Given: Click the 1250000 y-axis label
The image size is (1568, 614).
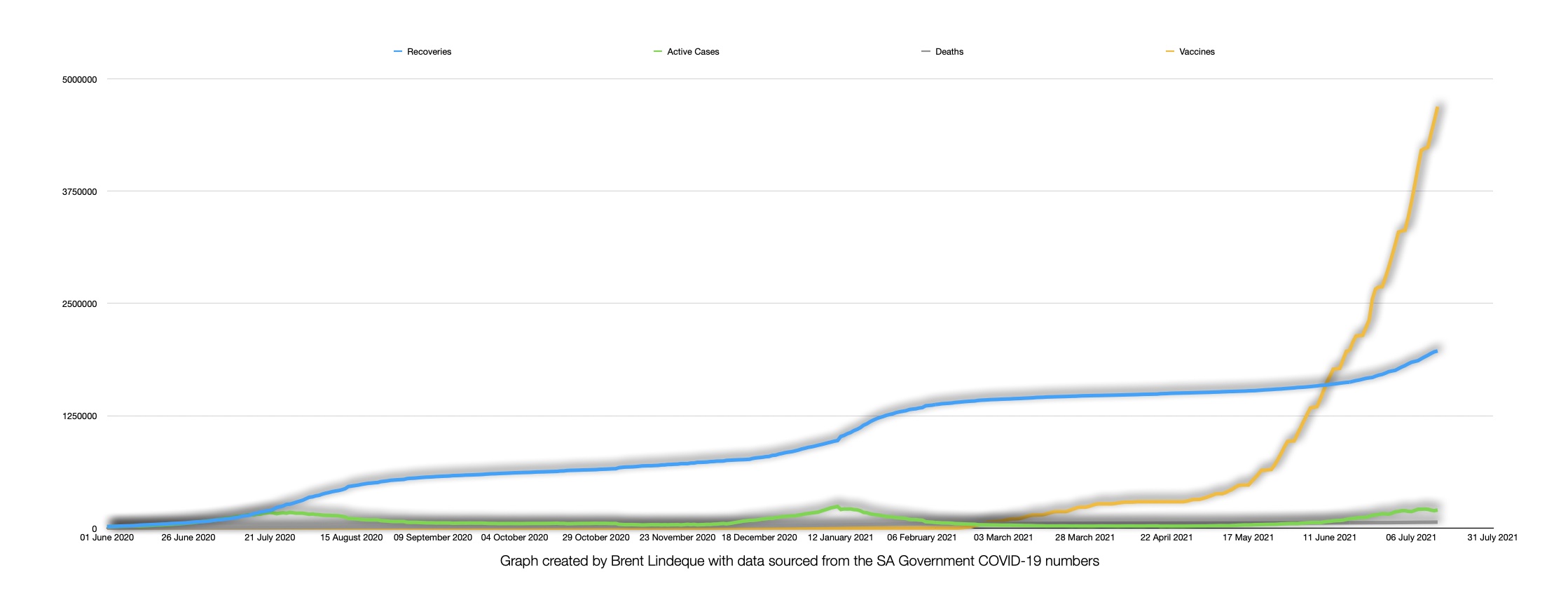Looking at the screenshot, I should coord(79,416).
